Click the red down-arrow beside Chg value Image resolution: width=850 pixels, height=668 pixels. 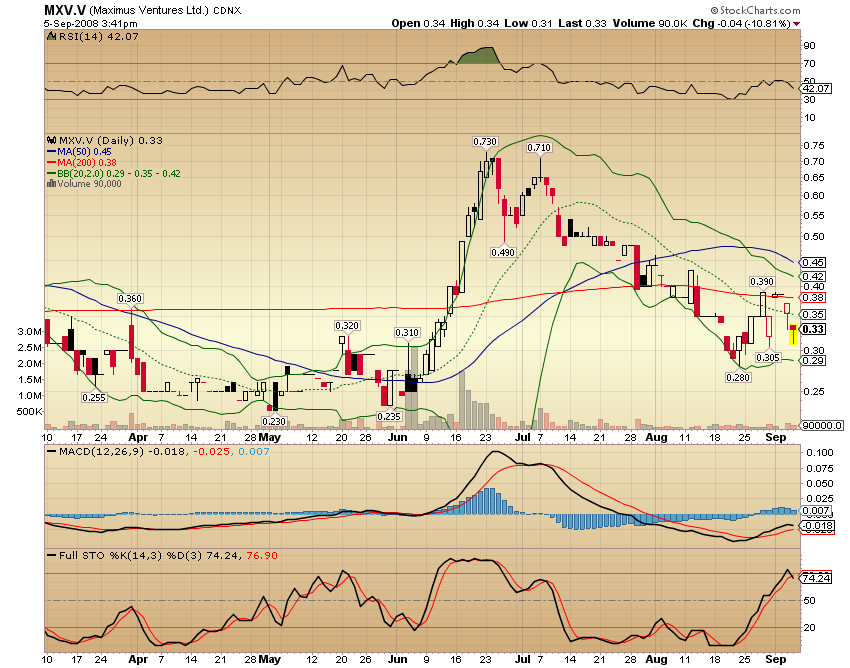pyautogui.click(x=796, y=24)
